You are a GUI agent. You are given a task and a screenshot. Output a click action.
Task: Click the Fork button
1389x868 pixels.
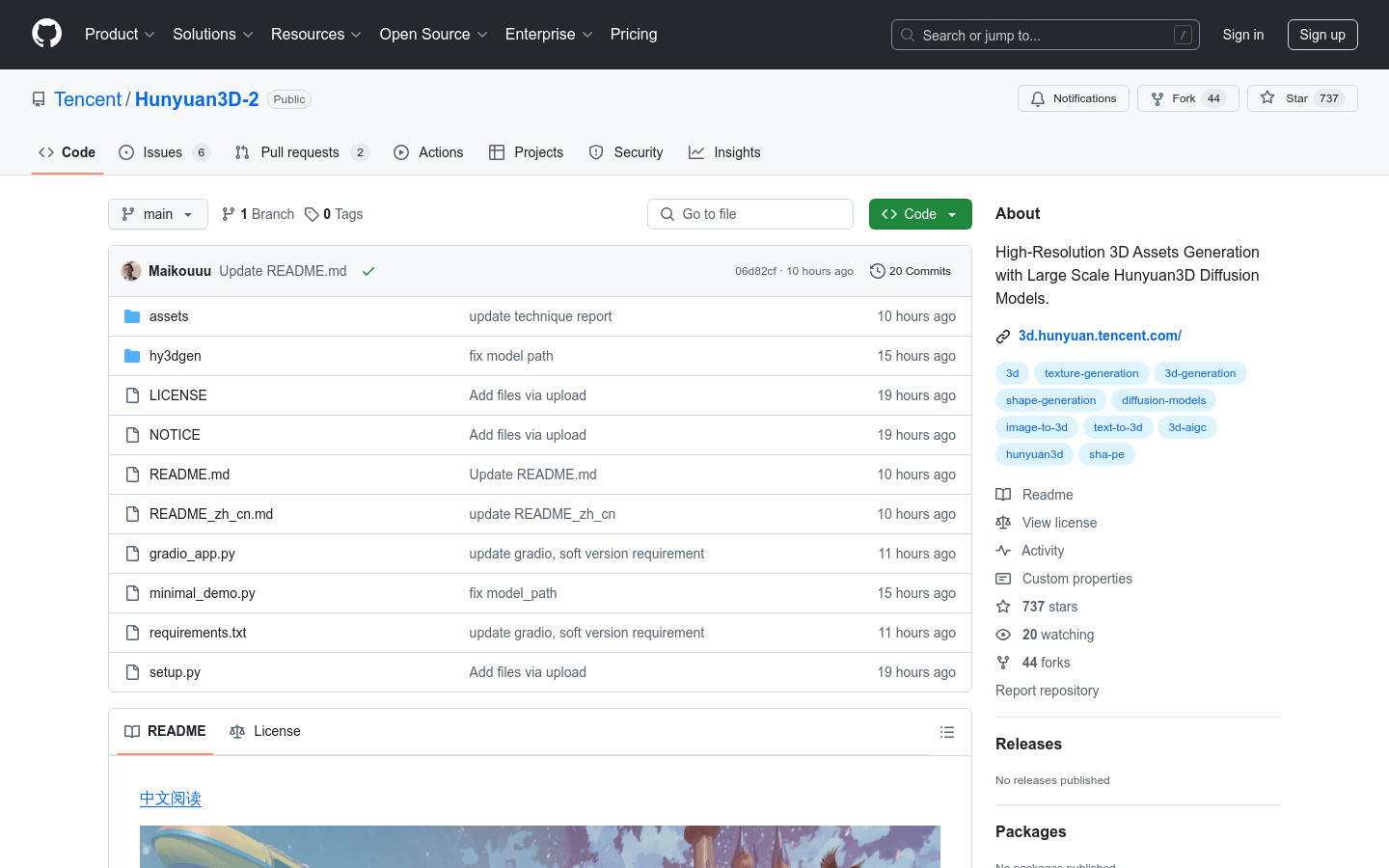point(1186,98)
